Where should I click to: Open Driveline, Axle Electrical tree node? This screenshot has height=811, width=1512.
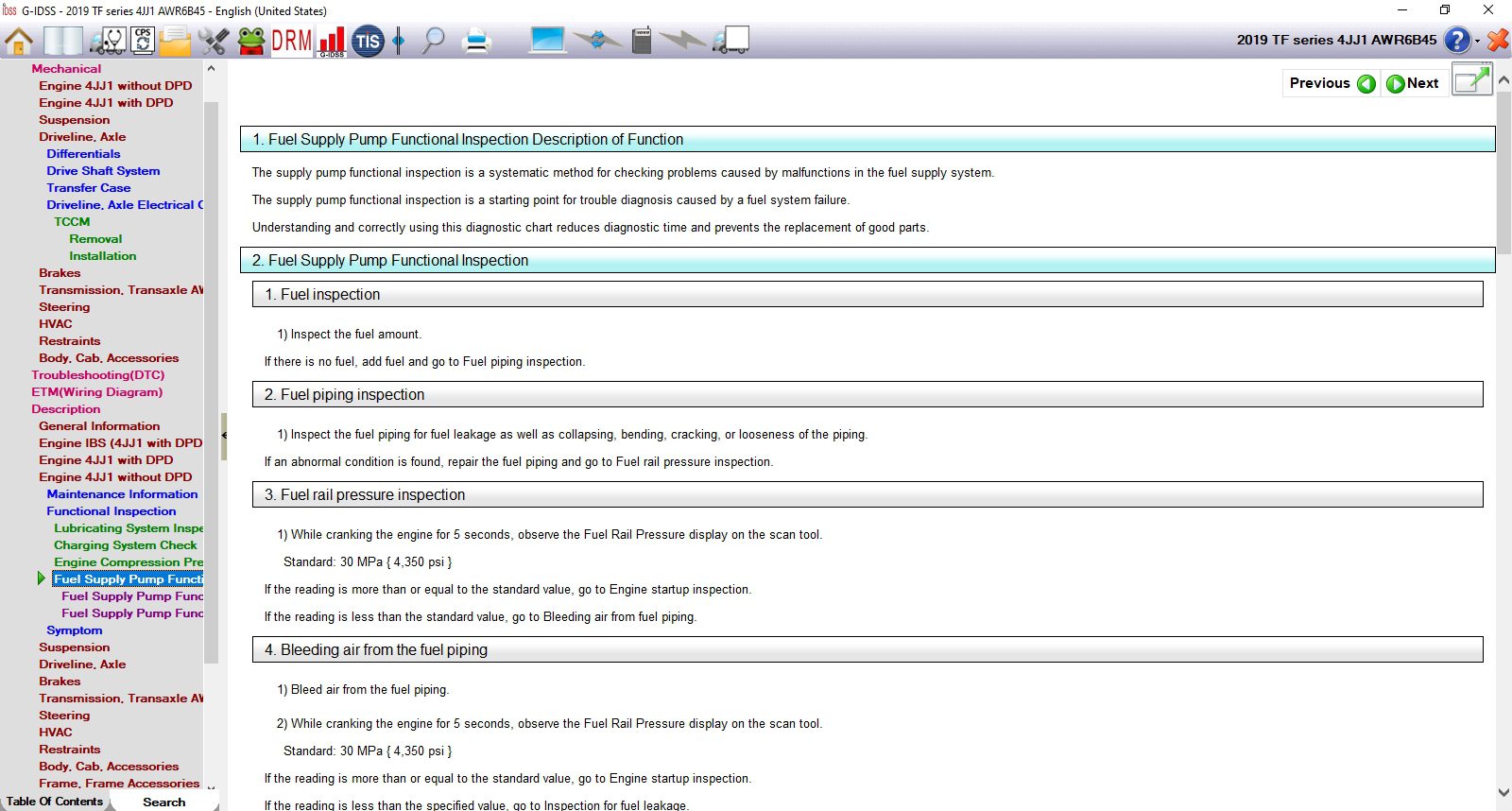tap(125, 205)
